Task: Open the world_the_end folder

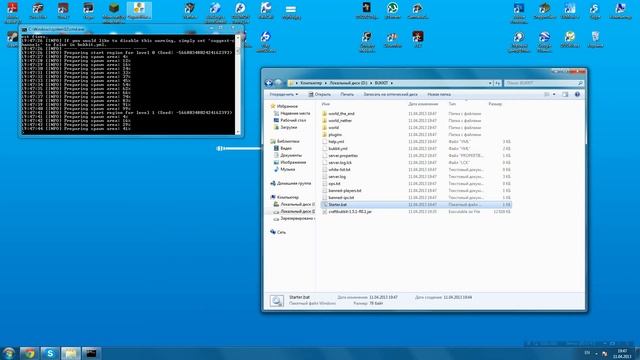Action: (341, 113)
